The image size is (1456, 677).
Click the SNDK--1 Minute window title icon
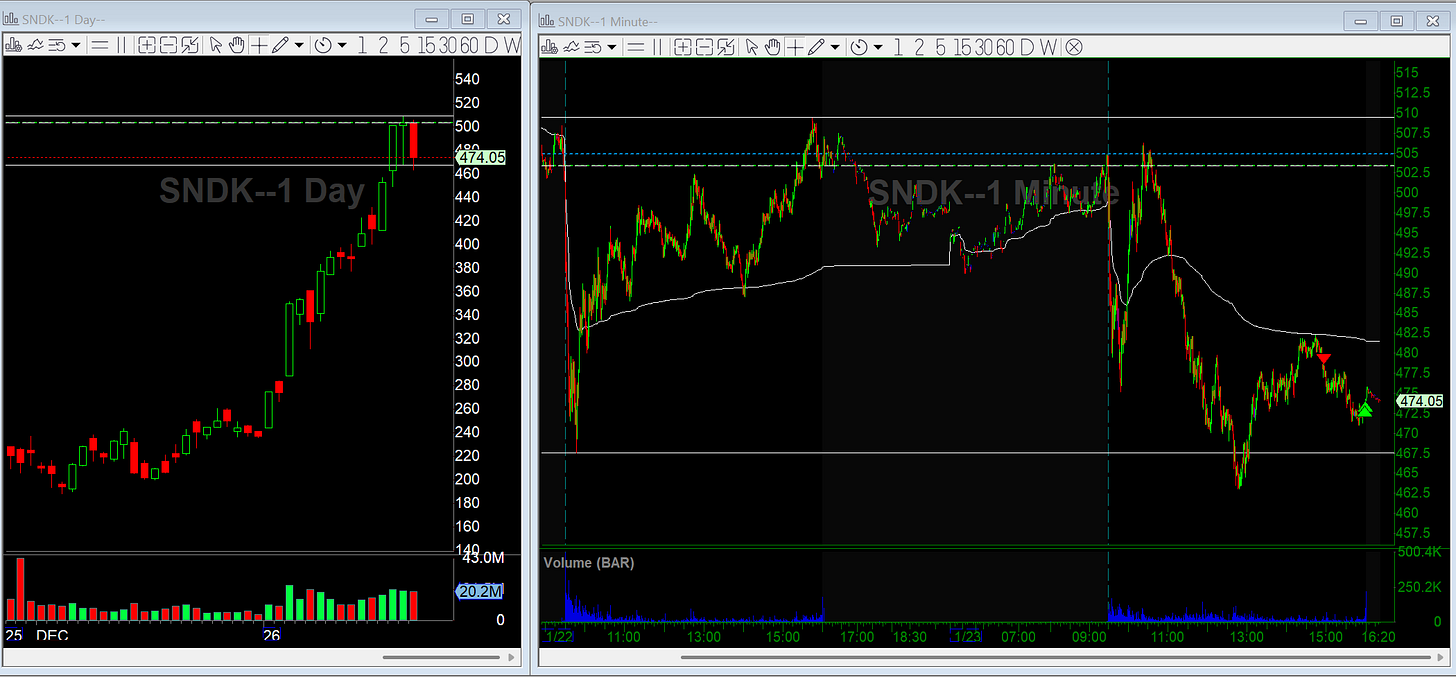coord(548,21)
